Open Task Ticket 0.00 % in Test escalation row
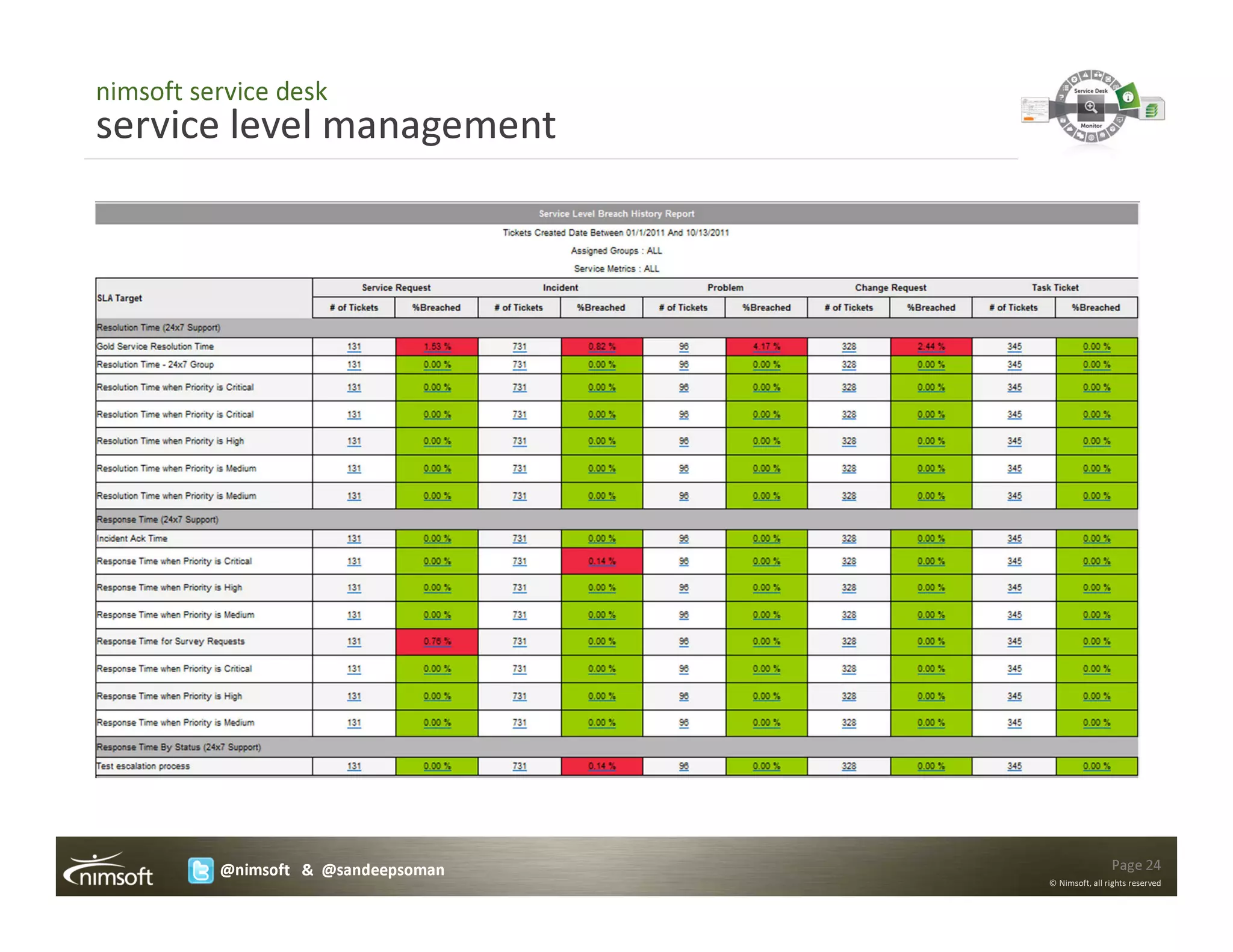 1096,766
